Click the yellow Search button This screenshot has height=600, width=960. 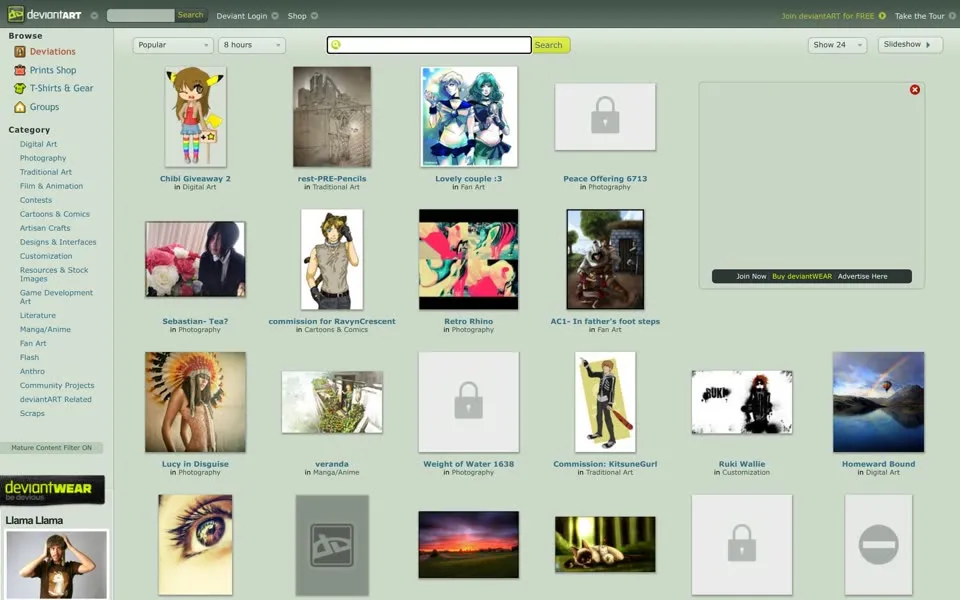click(x=551, y=45)
